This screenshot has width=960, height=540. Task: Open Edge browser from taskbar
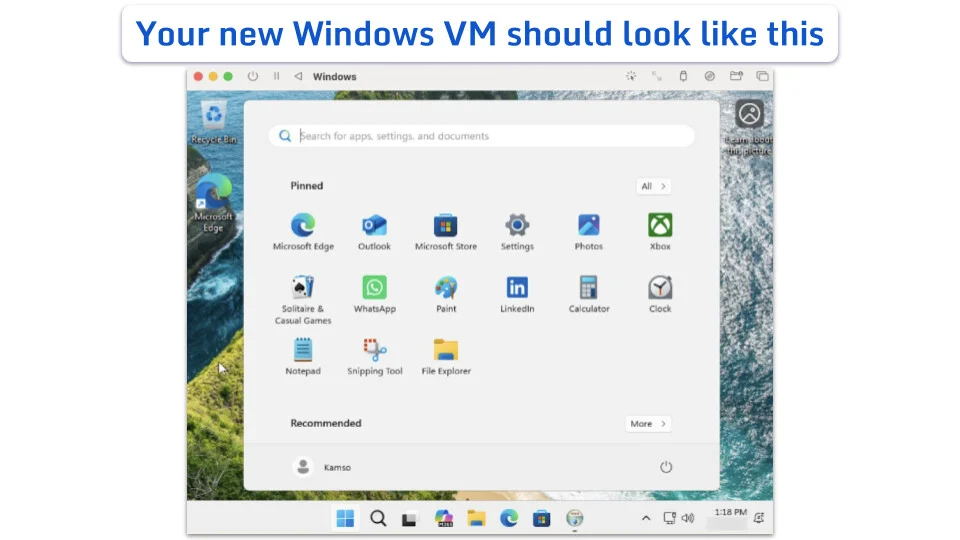(x=509, y=519)
